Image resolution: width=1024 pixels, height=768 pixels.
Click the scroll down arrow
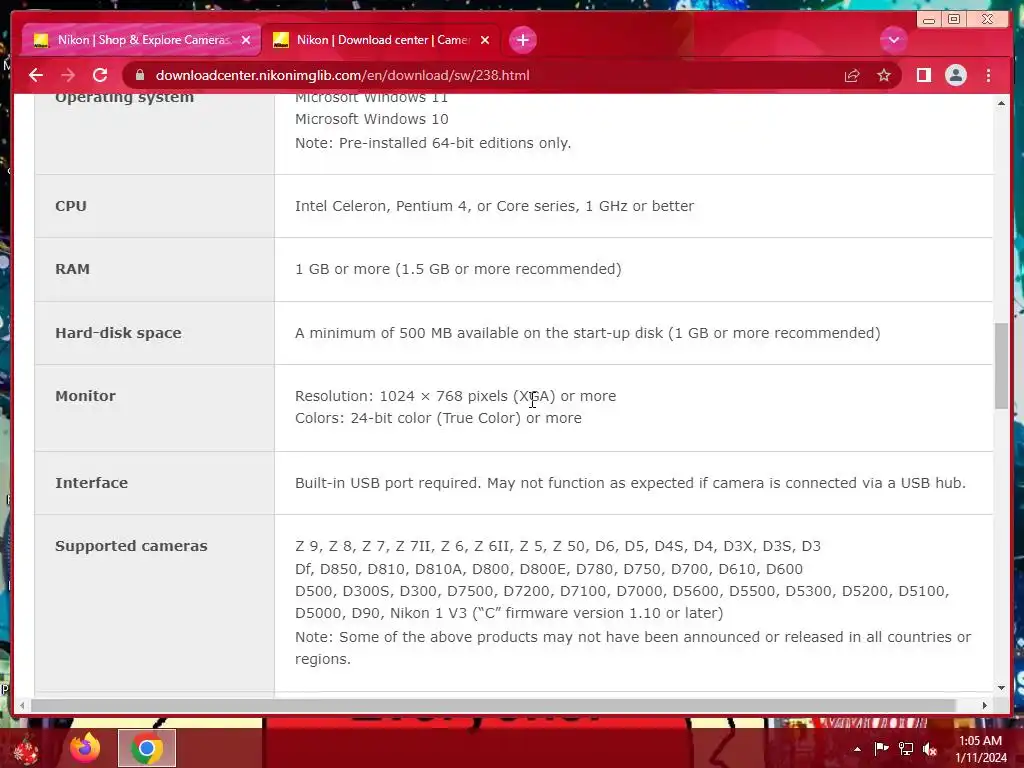(x=1001, y=688)
